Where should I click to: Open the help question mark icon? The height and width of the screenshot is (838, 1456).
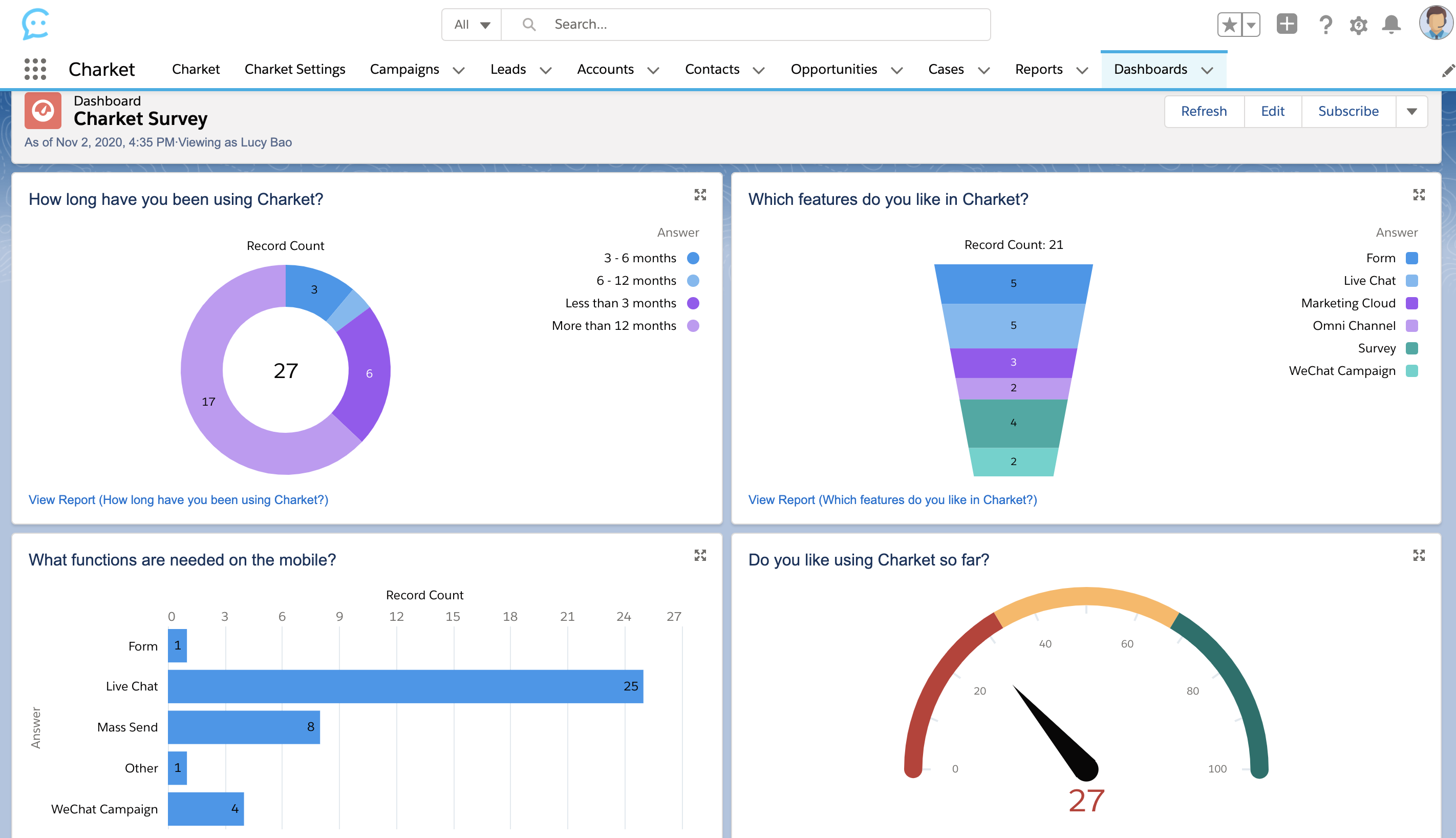click(1325, 25)
